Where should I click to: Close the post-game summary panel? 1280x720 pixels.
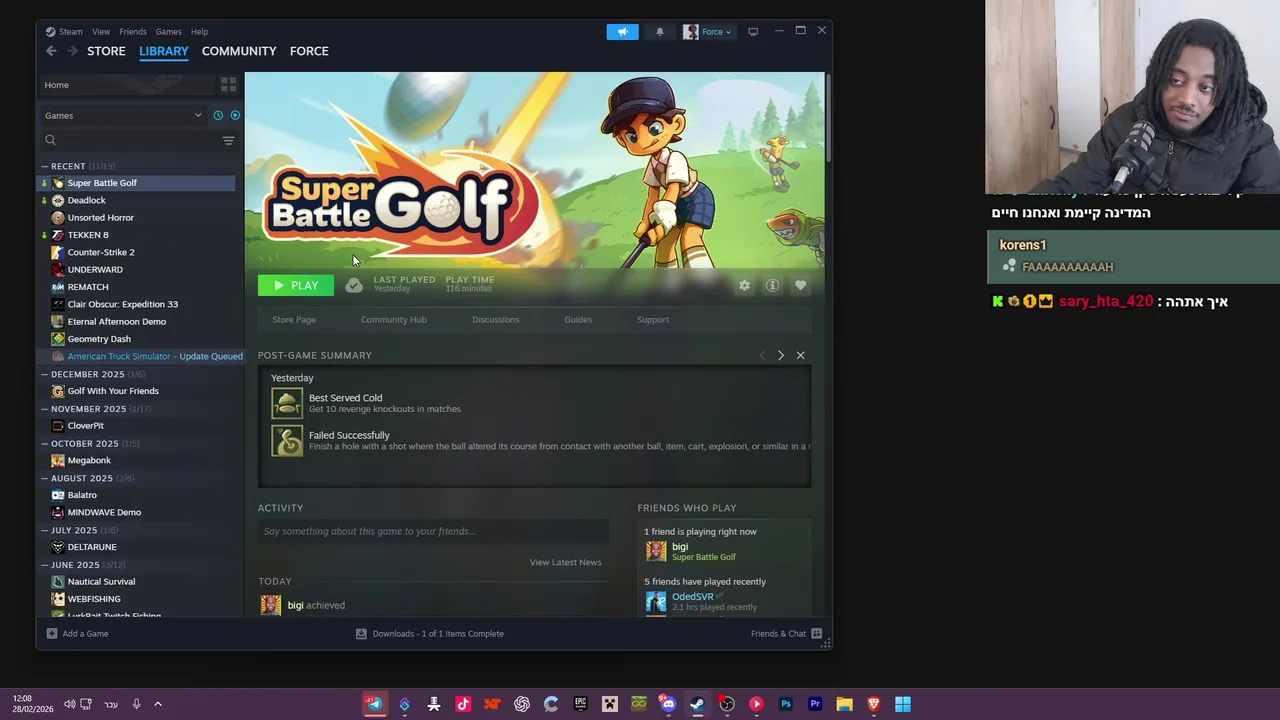coord(800,356)
